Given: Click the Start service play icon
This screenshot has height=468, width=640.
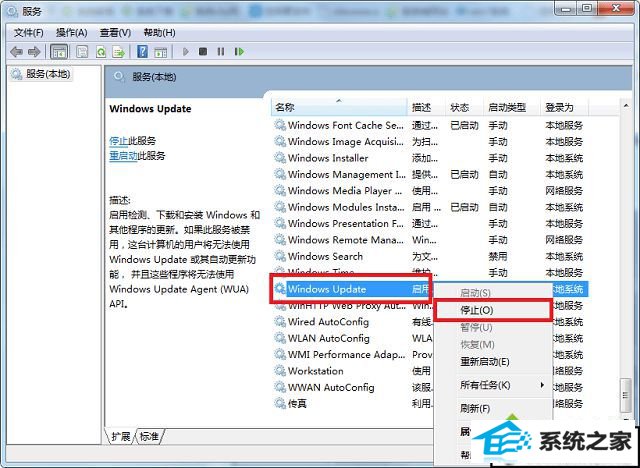Looking at the screenshot, I should point(186,52).
